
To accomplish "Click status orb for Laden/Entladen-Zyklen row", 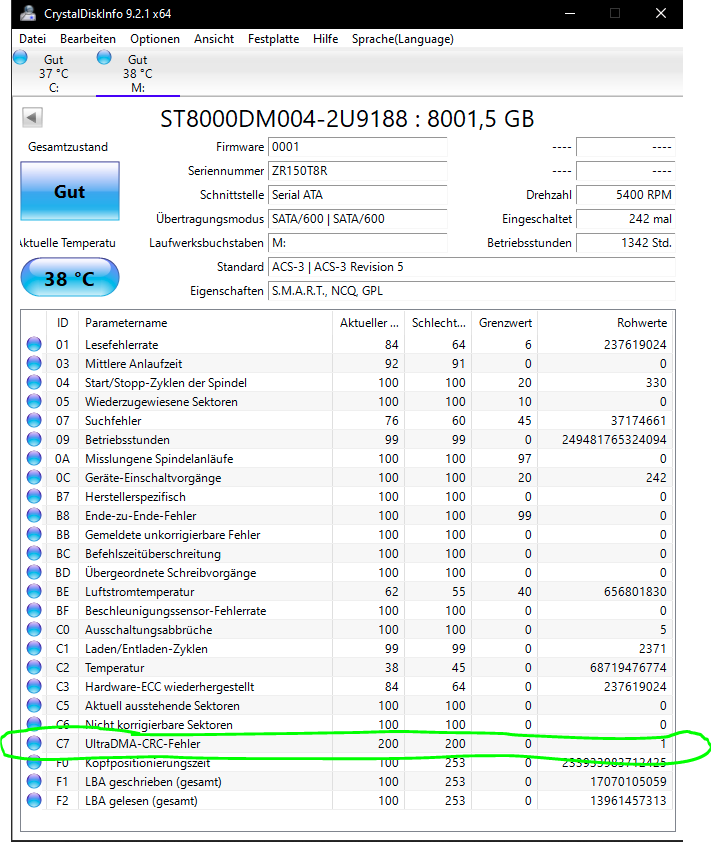I will pos(34,649).
